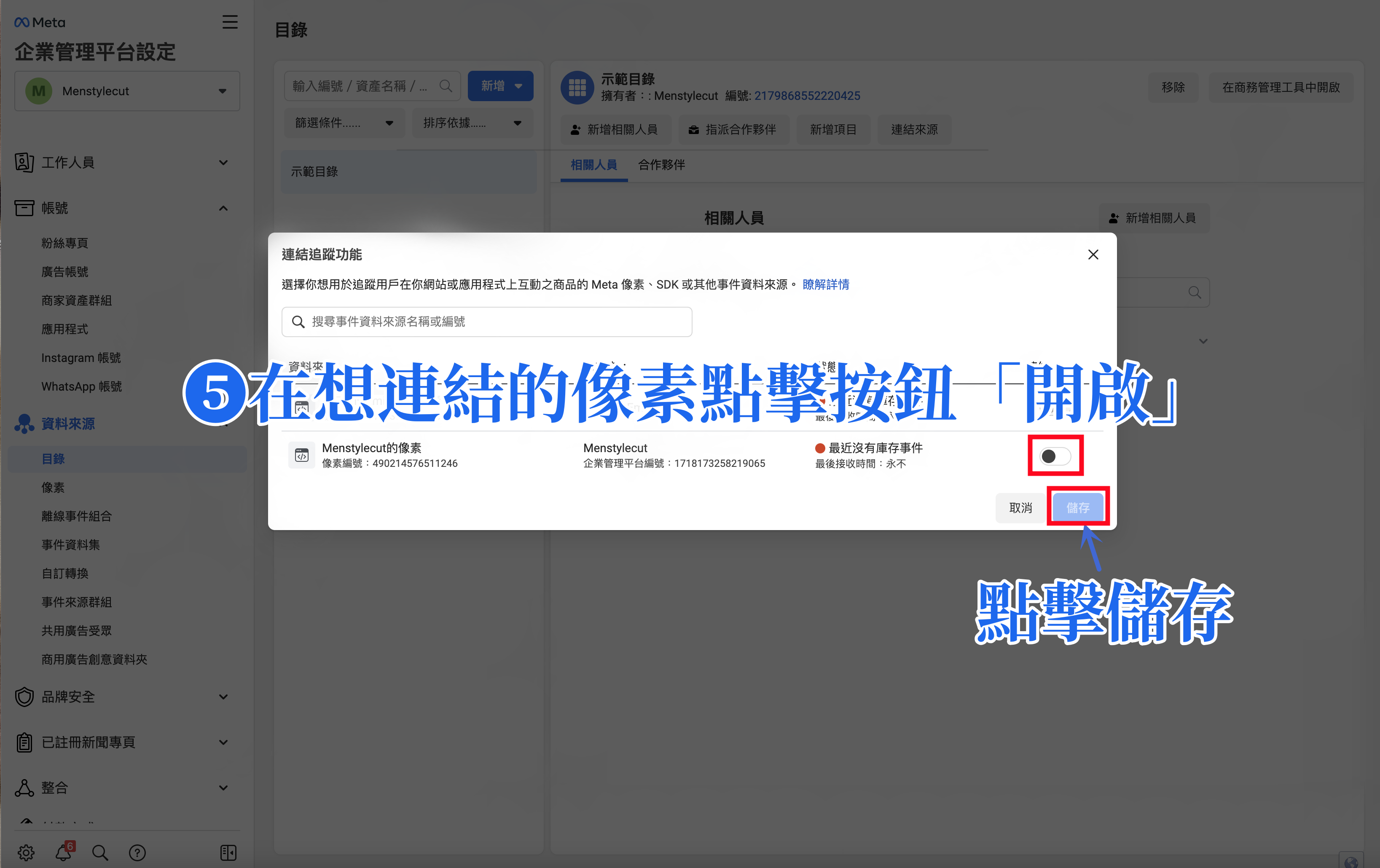Open the help question mark icon
This screenshot has height=868, width=1380.
point(137,852)
